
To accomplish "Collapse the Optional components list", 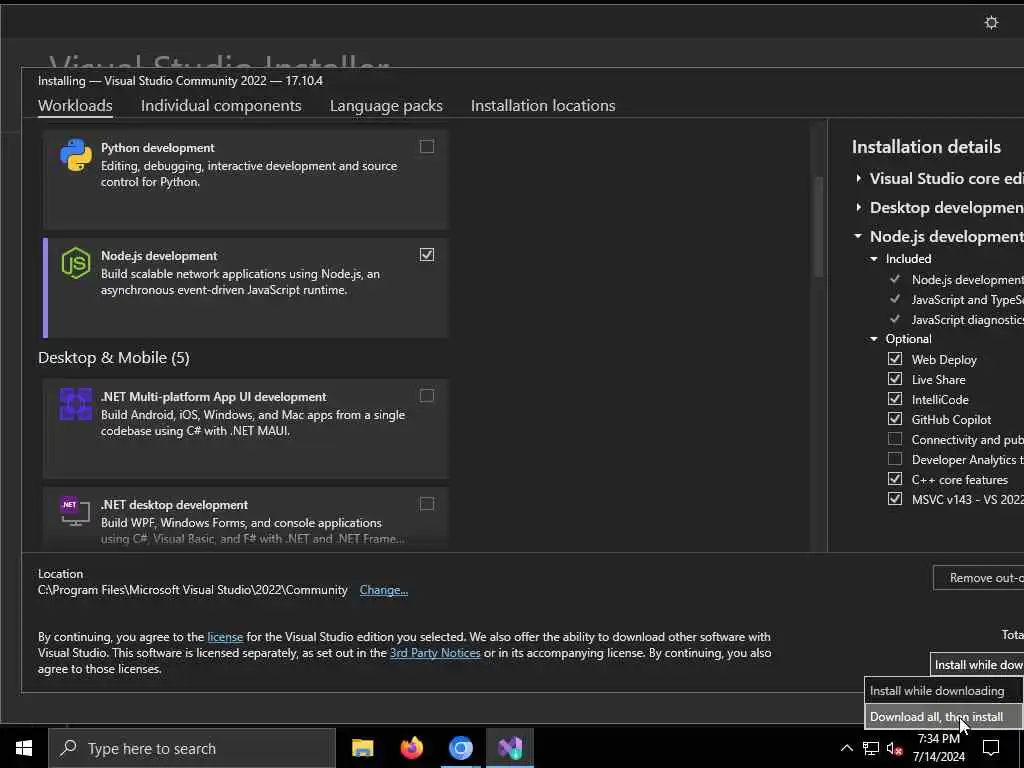I will [874, 339].
